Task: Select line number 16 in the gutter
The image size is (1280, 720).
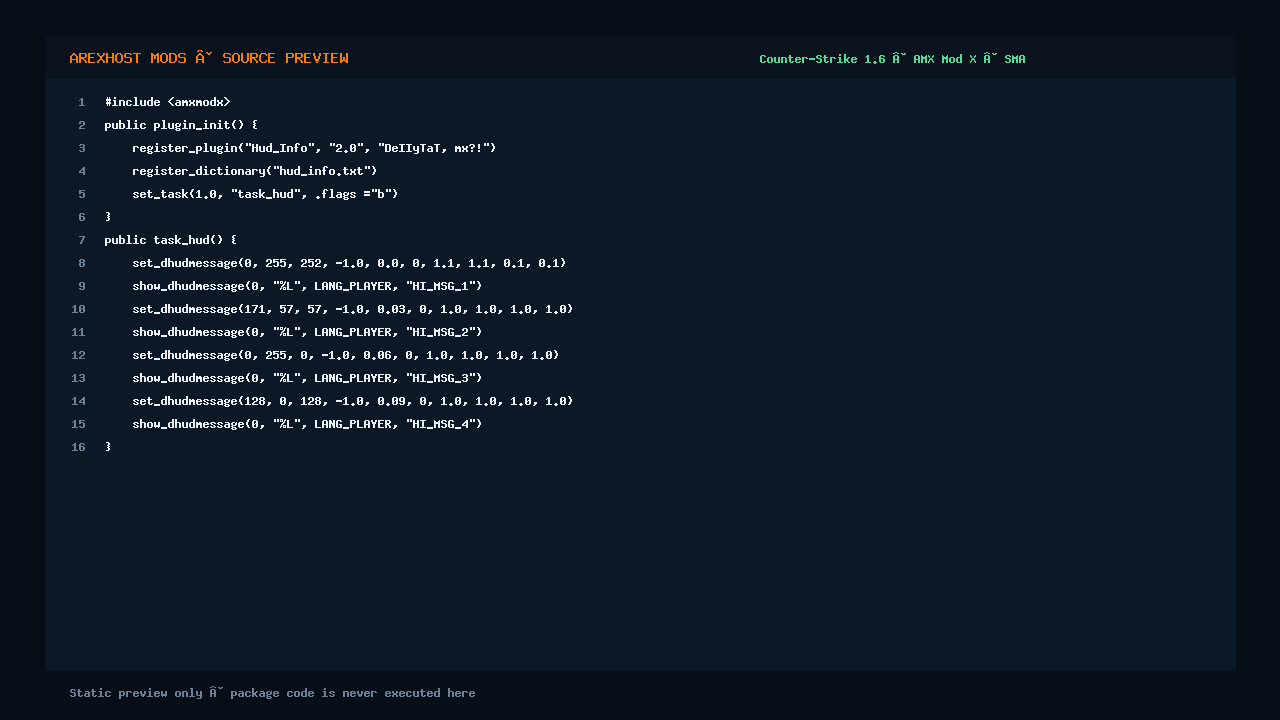Action: click(79, 447)
